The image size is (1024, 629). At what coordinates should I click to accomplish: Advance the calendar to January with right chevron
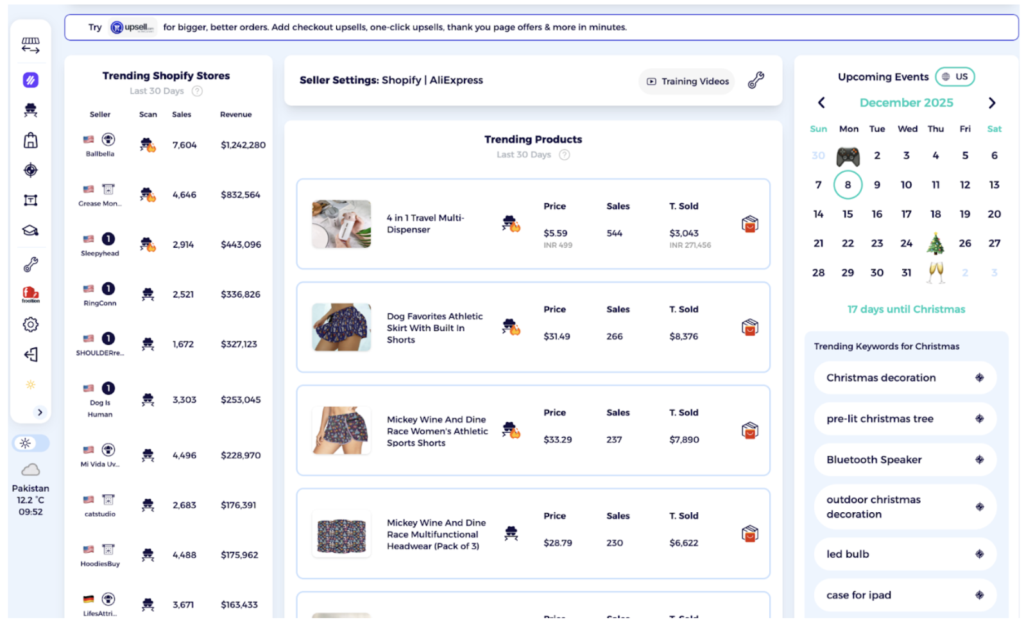[x=992, y=102]
